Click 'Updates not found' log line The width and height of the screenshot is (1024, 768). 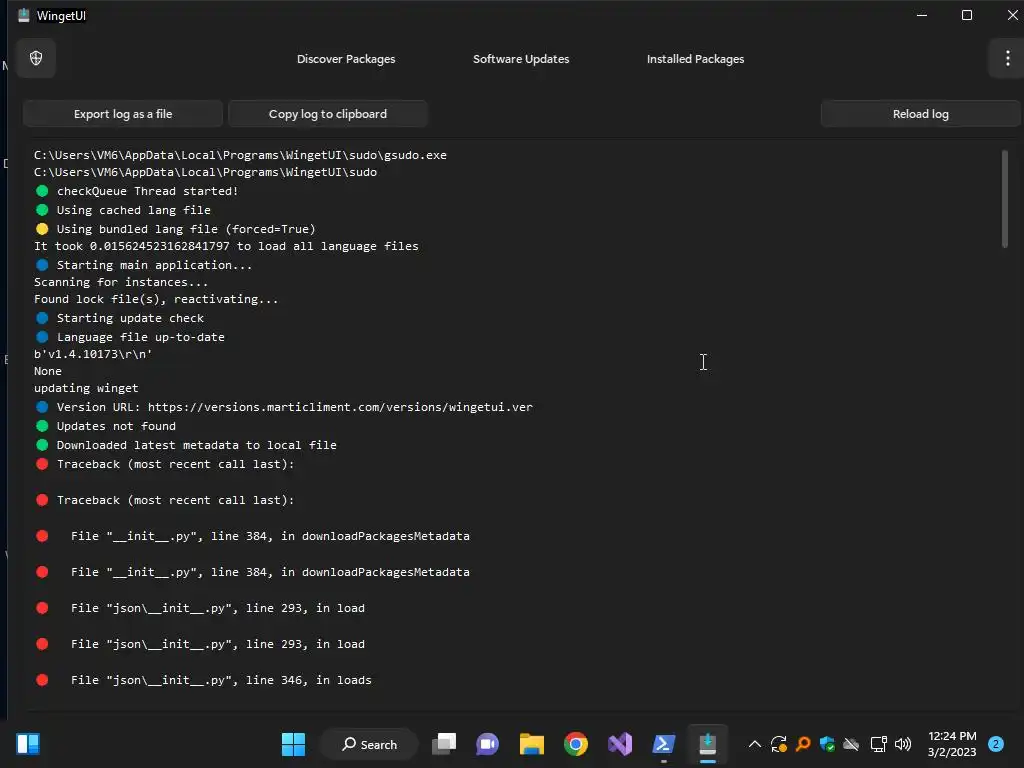coord(106,426)
